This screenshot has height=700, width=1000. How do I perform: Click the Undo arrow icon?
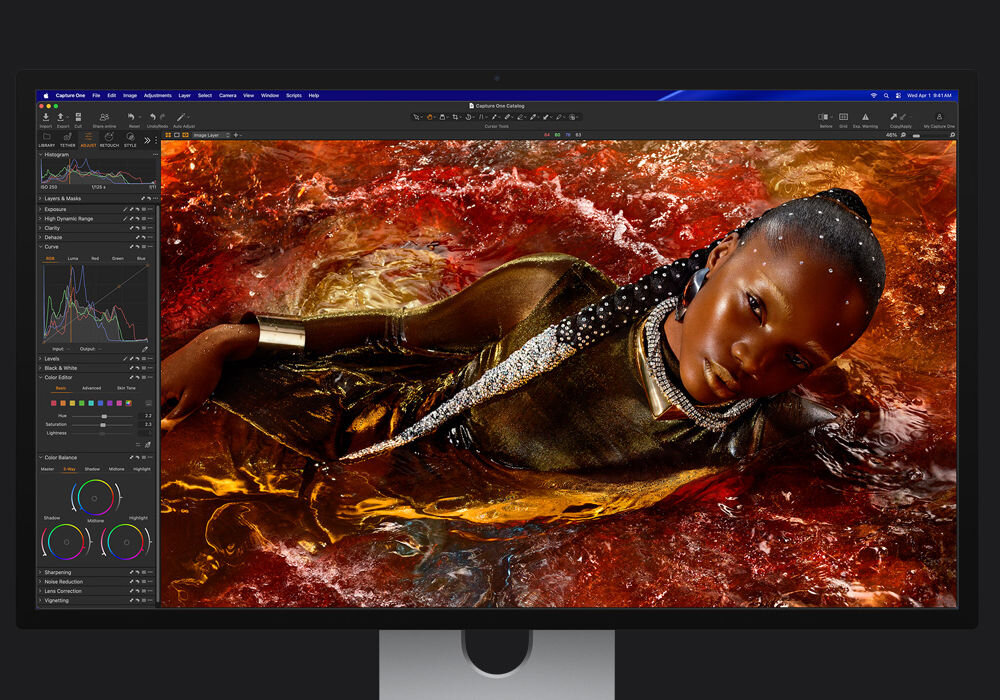[x=152, y=116]
